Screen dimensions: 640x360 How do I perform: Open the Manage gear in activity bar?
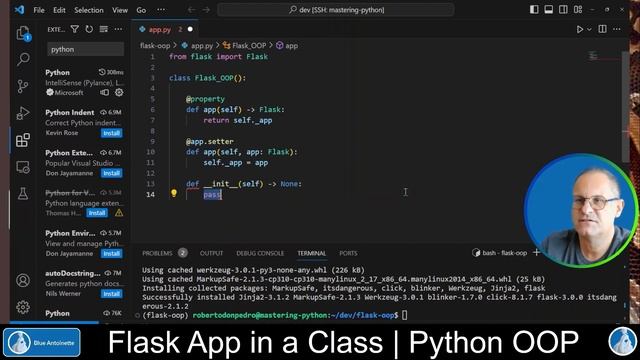23,307
